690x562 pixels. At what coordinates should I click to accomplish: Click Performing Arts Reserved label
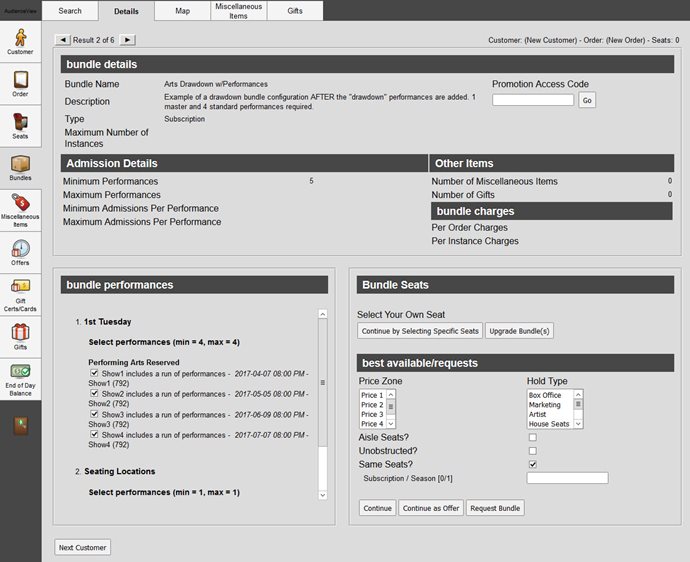pos(134,362)
